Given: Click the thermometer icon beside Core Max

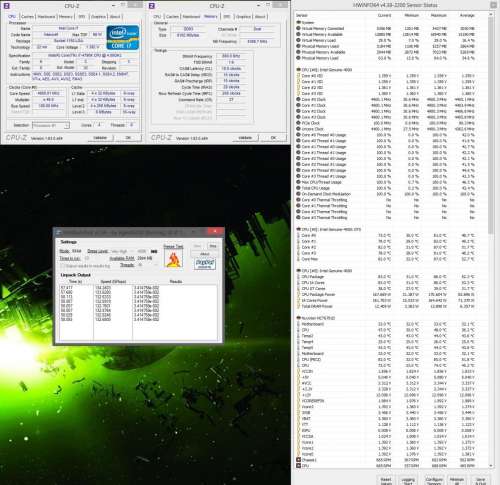Looking at the screenshot, I should coord(298,259).
